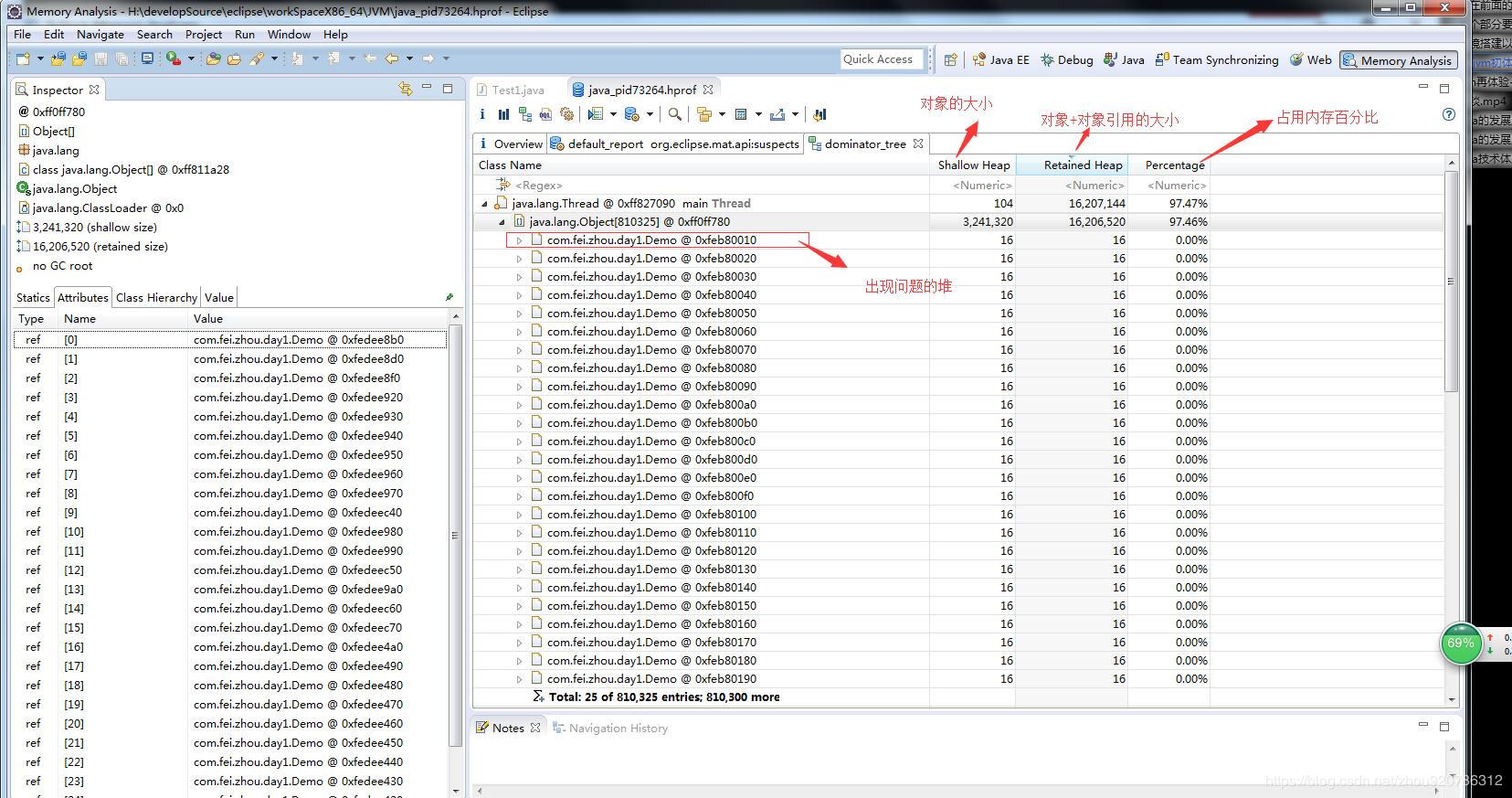Open the Window menu

tap(289, 34)
